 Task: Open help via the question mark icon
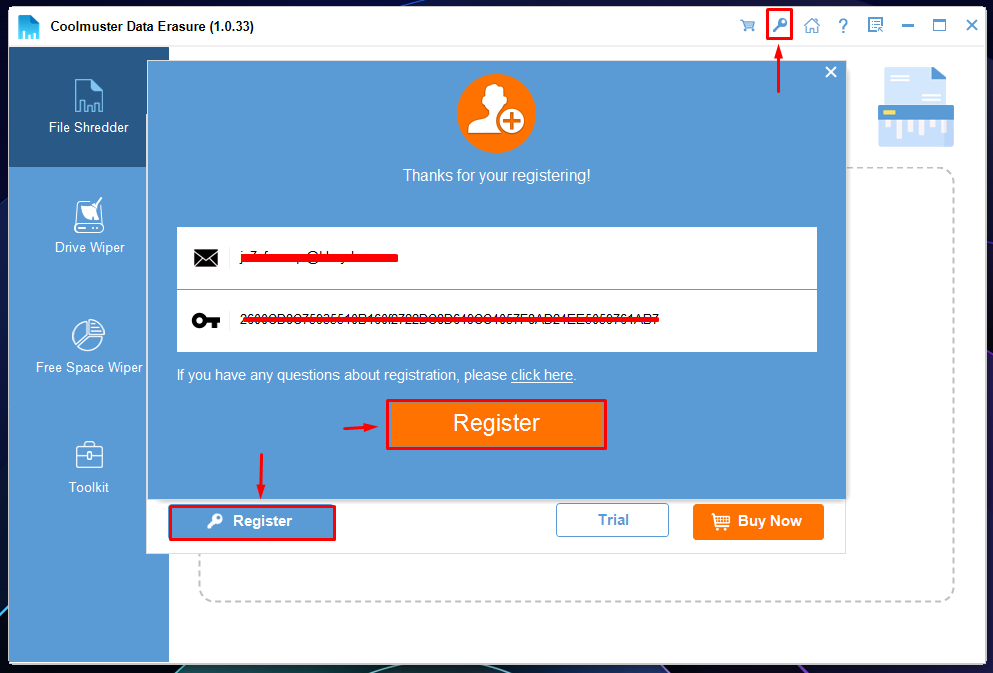[843, 26]
